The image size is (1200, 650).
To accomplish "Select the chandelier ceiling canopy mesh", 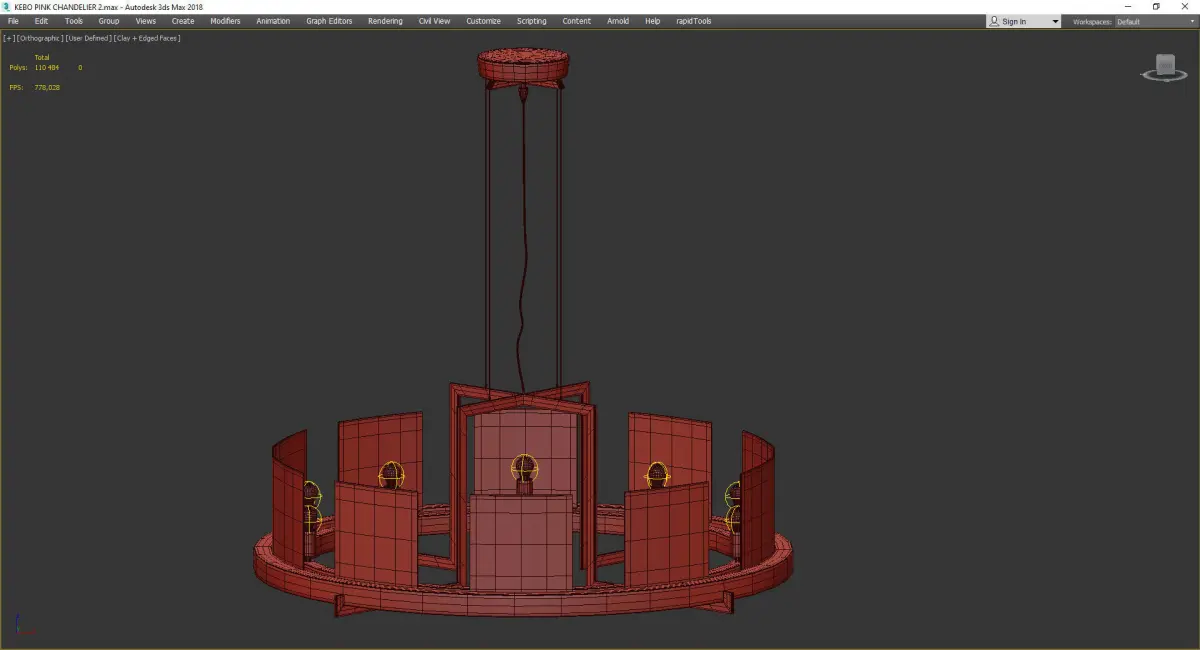I will click(x=523, y=67).
